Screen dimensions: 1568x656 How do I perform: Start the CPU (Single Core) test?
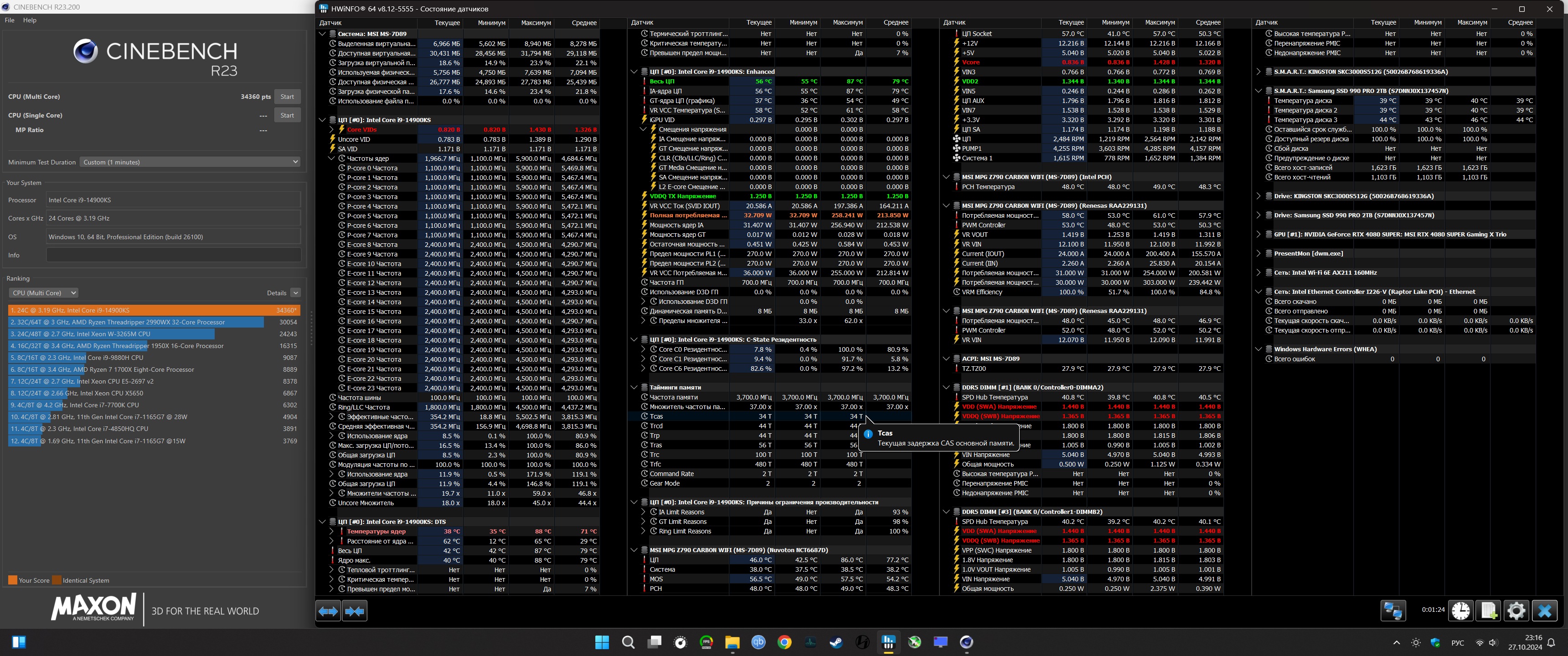tap(287, 115)
